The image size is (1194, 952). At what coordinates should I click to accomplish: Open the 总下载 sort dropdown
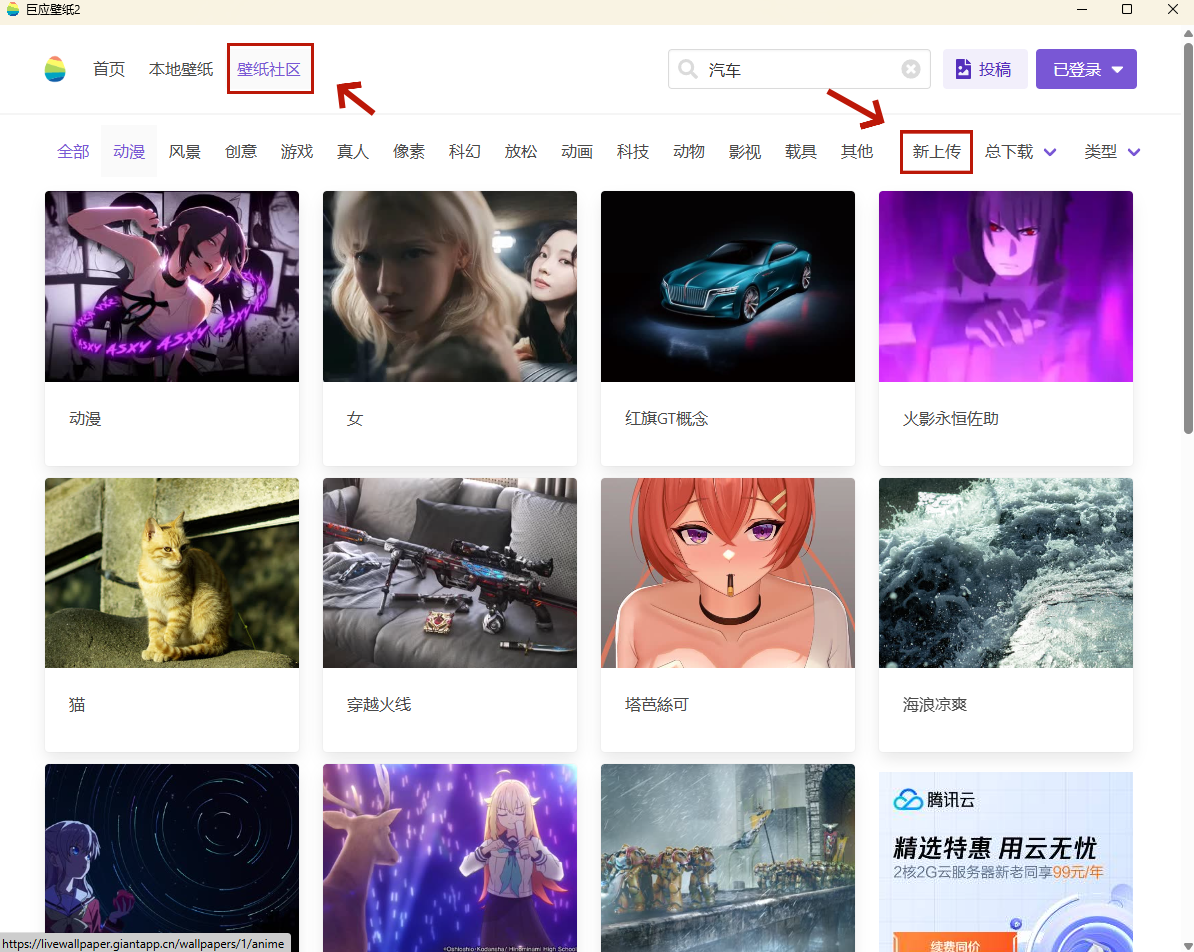(1050, 152)
